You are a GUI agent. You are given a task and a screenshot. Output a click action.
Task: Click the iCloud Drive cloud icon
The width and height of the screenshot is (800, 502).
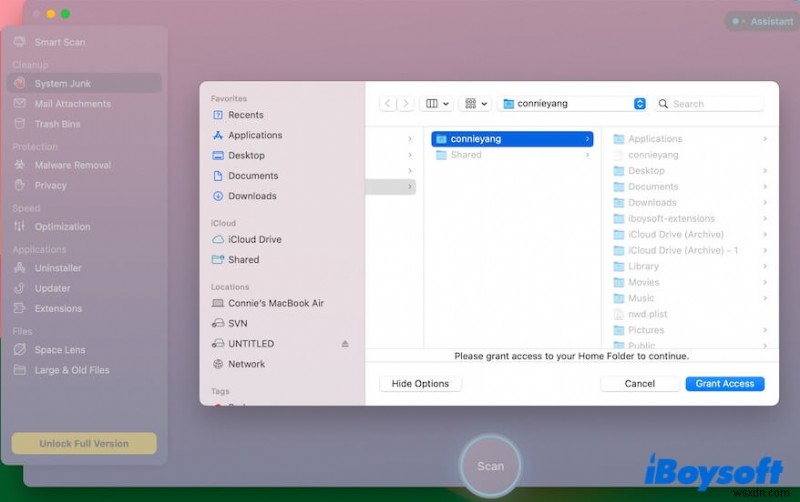[218, 239]
